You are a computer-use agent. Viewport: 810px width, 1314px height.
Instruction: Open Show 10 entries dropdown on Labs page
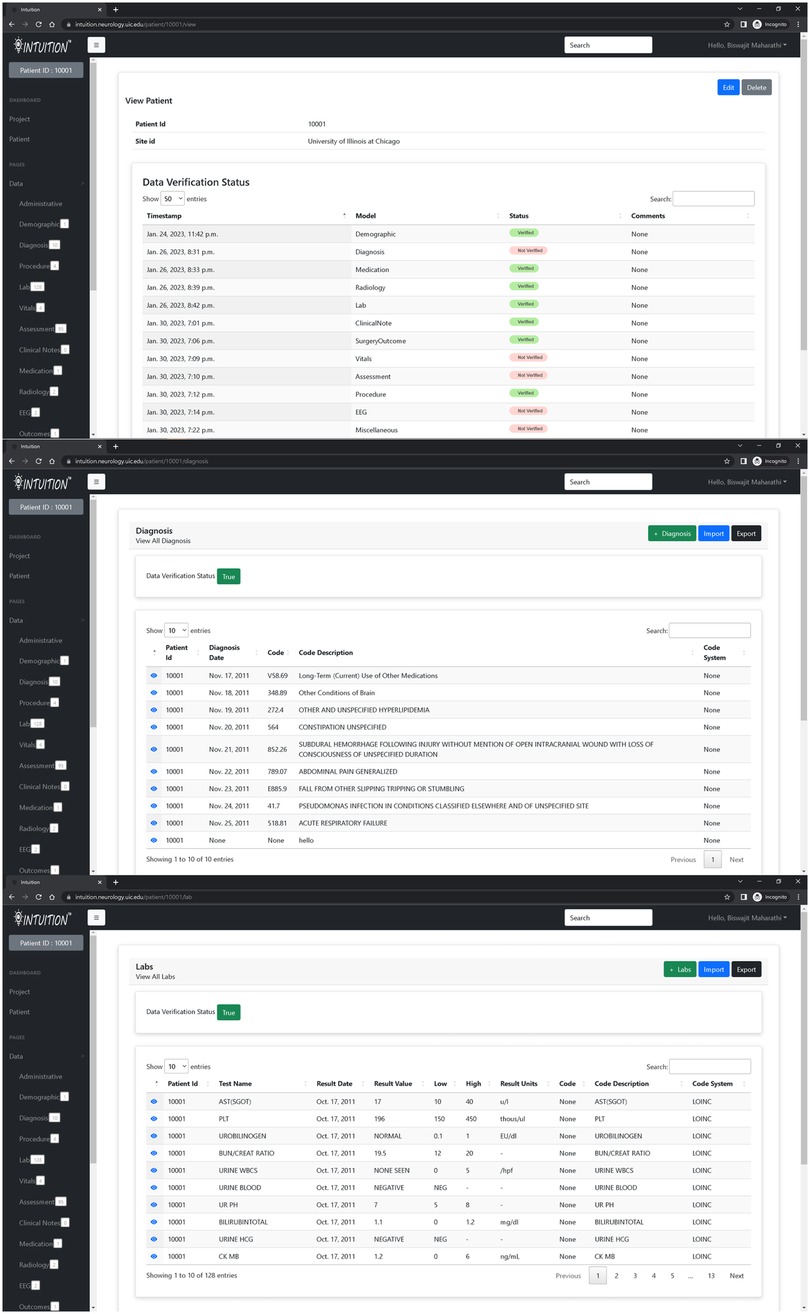(x=176, y=1067)
